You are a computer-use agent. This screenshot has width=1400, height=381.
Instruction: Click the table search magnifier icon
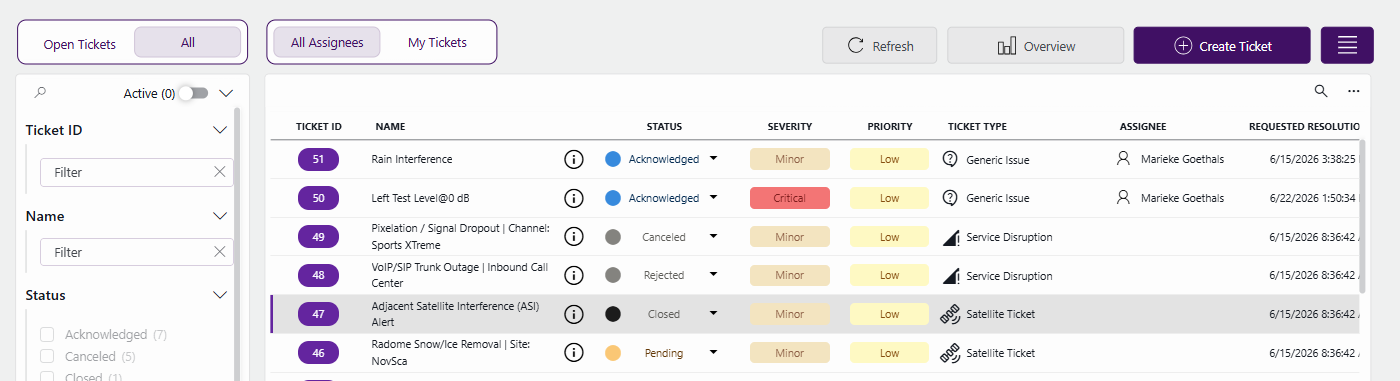[1321, 91]
